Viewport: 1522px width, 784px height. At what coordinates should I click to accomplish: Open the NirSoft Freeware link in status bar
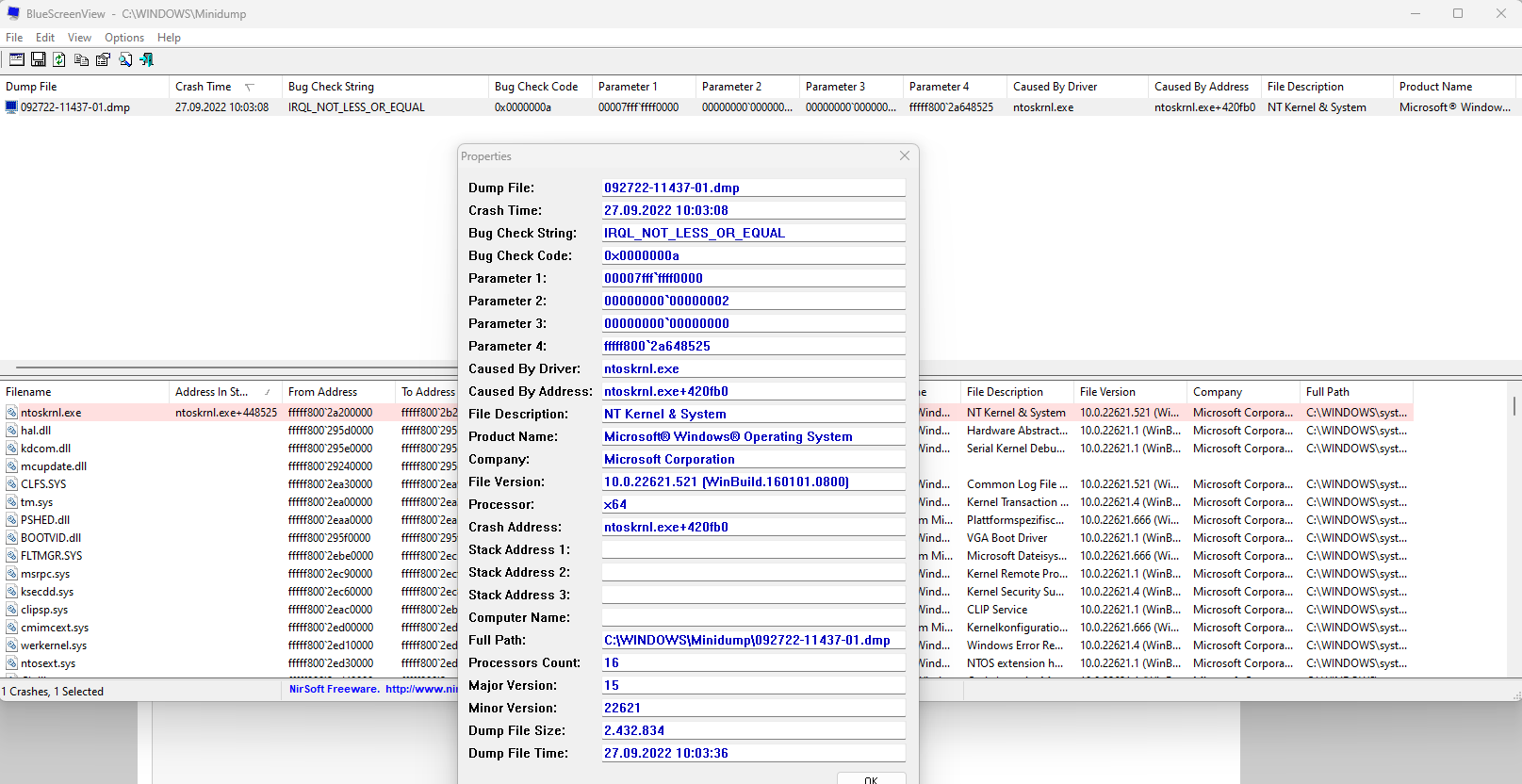point(372,690)
